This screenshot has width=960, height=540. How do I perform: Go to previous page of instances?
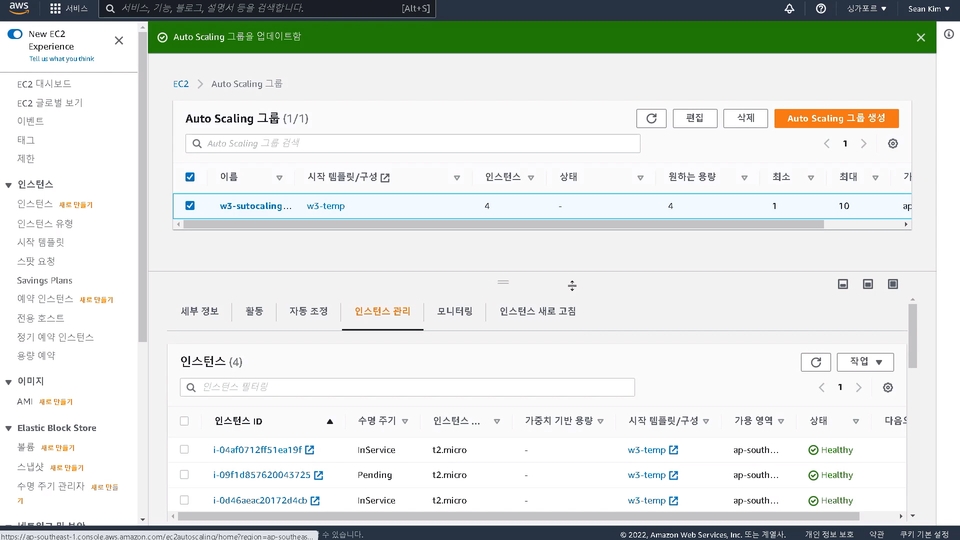822,388
